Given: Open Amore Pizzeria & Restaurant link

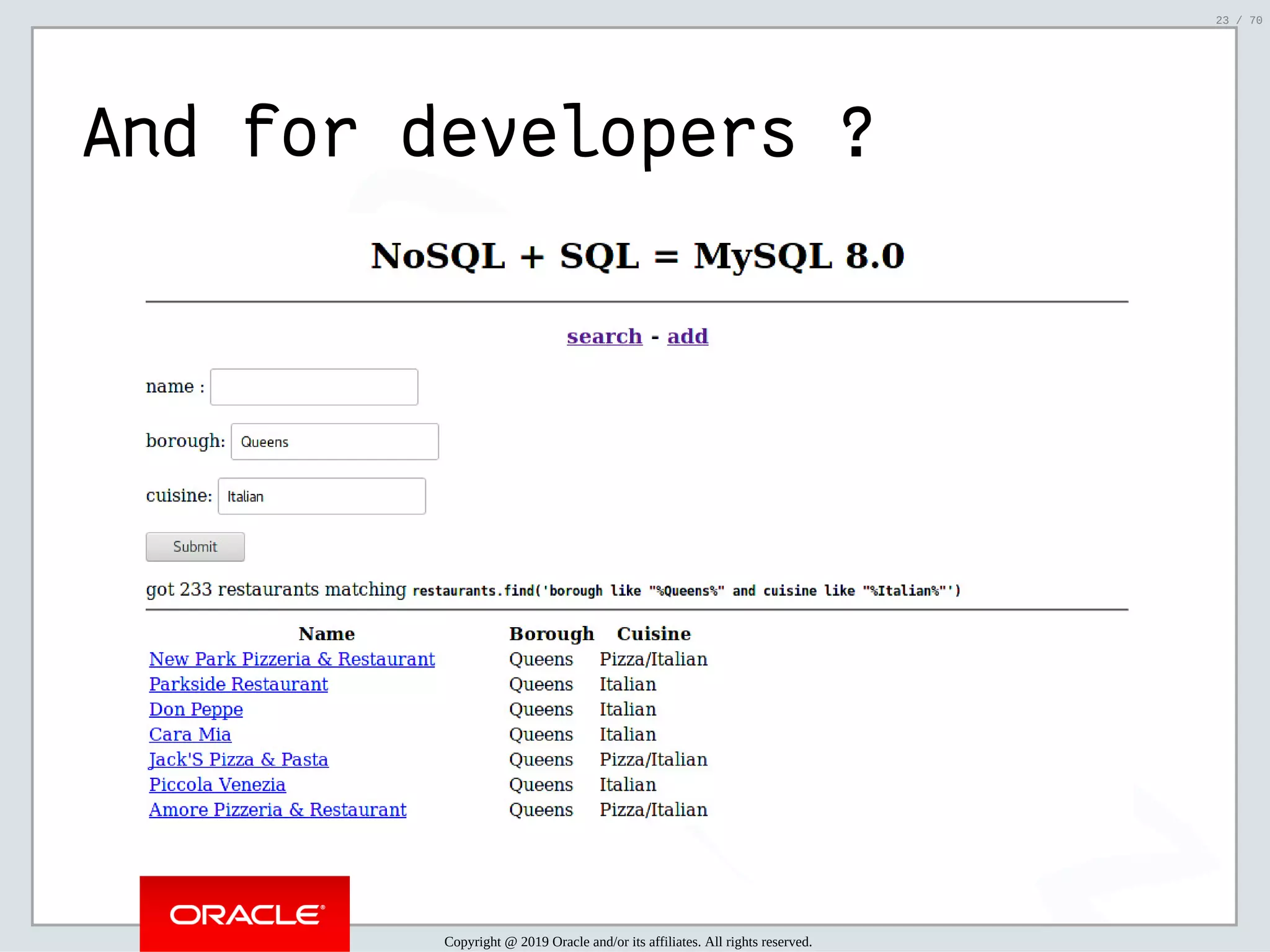Looking at the screenshot, I should coord(277,809).
